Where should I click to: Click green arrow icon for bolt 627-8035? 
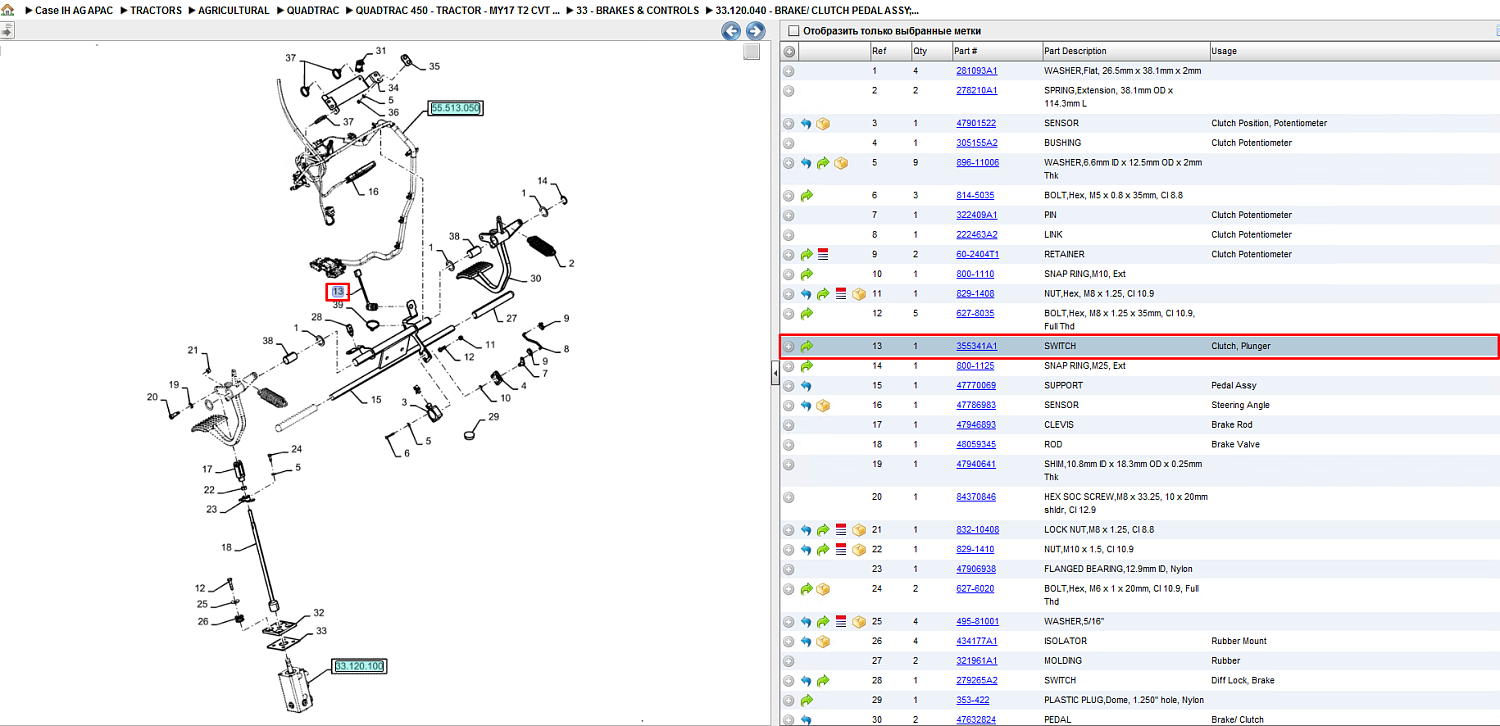pyautogui.click(x=806, y=314)
